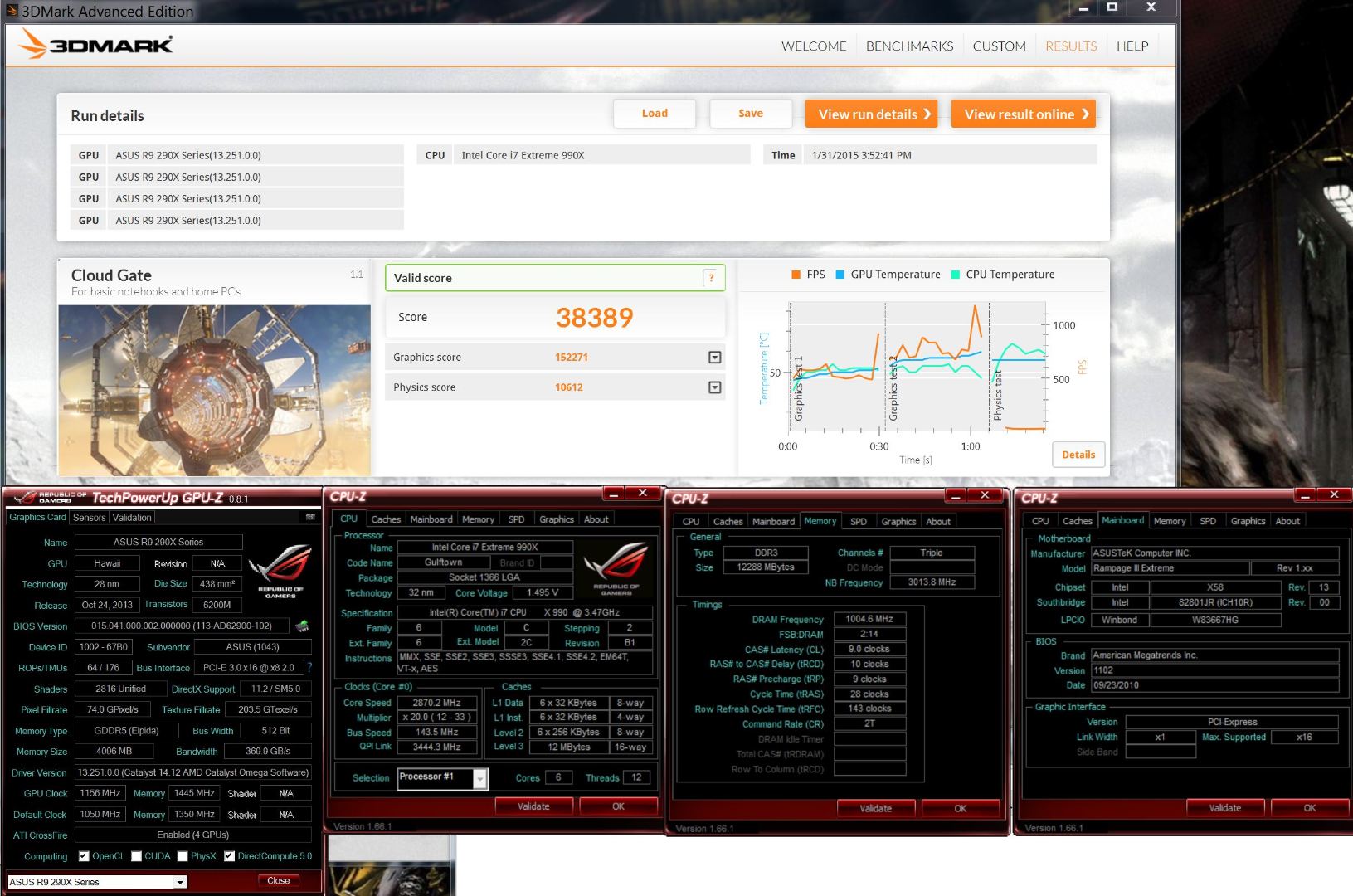This screenshot has height=896, width=1353.
Task: Open Caches tab in the CPU-Z CPU window
Action: pyautogui.click(x=386, y=519)
